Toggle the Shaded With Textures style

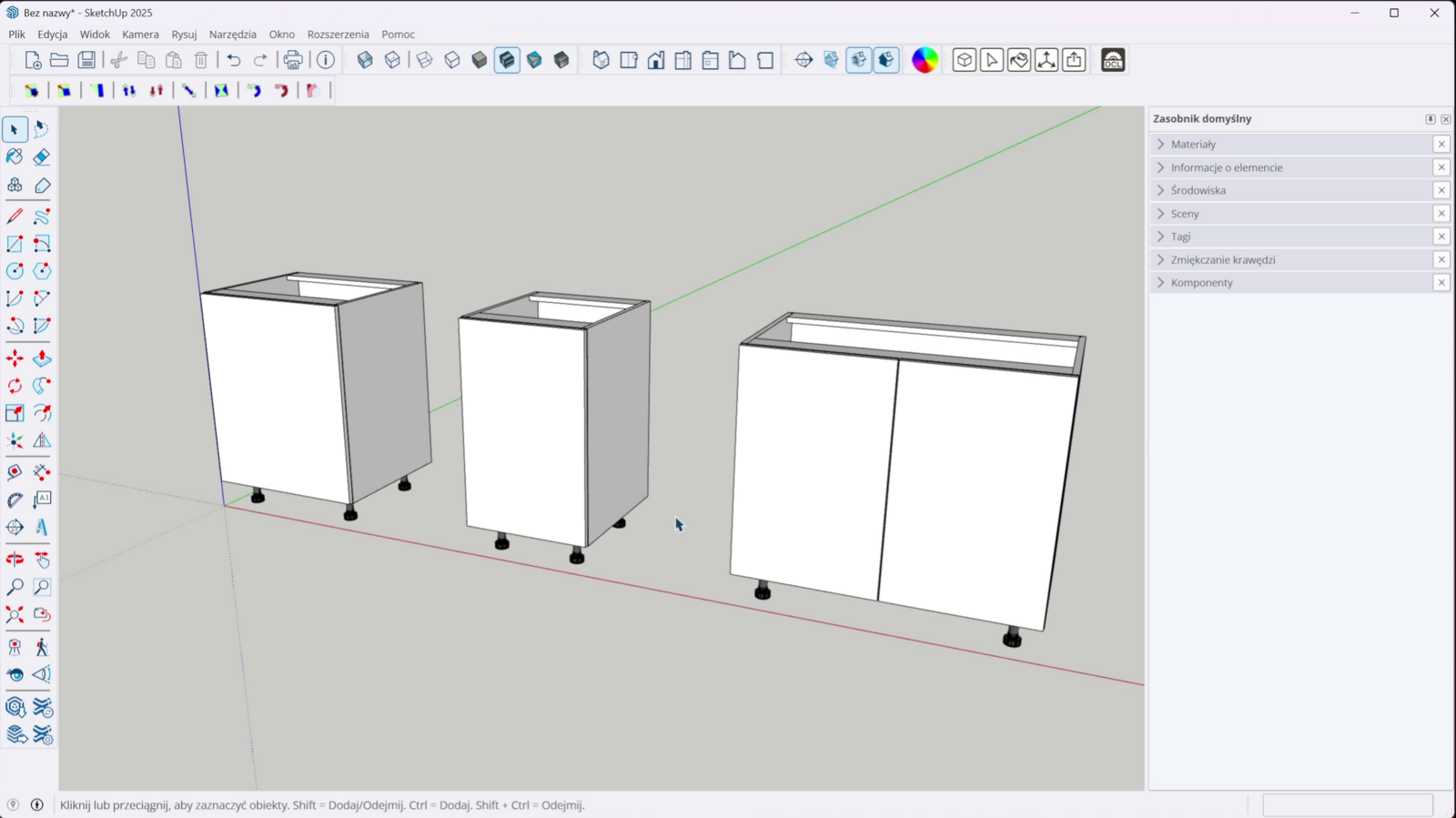(x=507, y=60)
